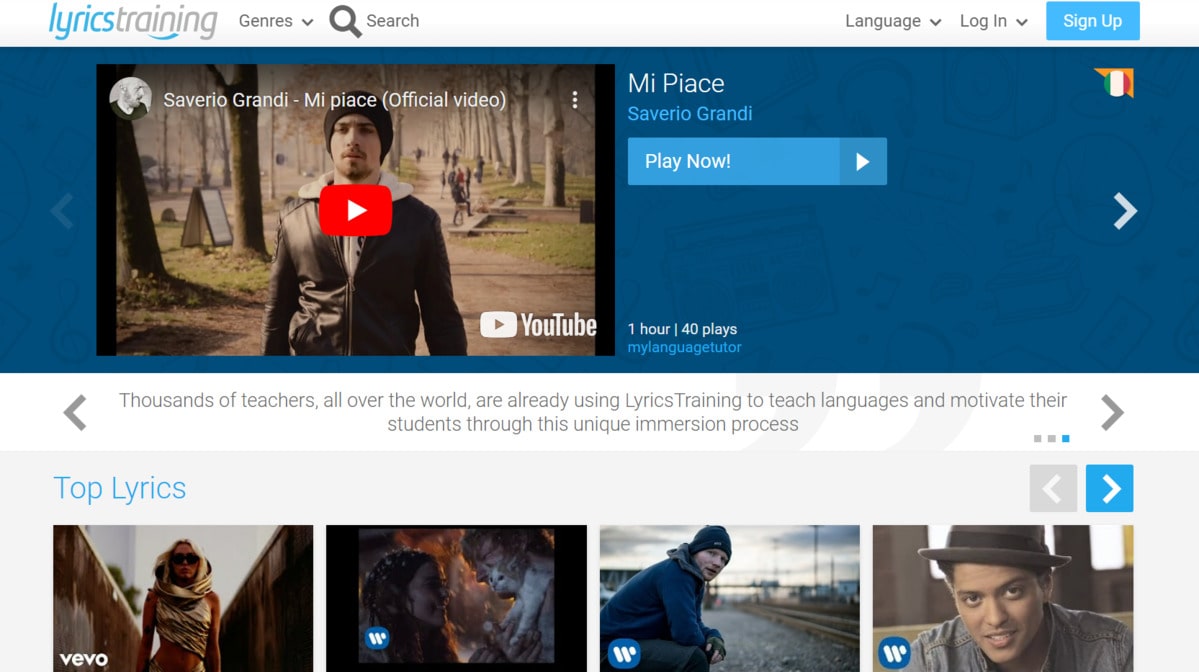Image resolution: width=1199 pixels, height=672 pixels.
Task: Go to previous Top Lyrics page
Action: point(1053,489)
